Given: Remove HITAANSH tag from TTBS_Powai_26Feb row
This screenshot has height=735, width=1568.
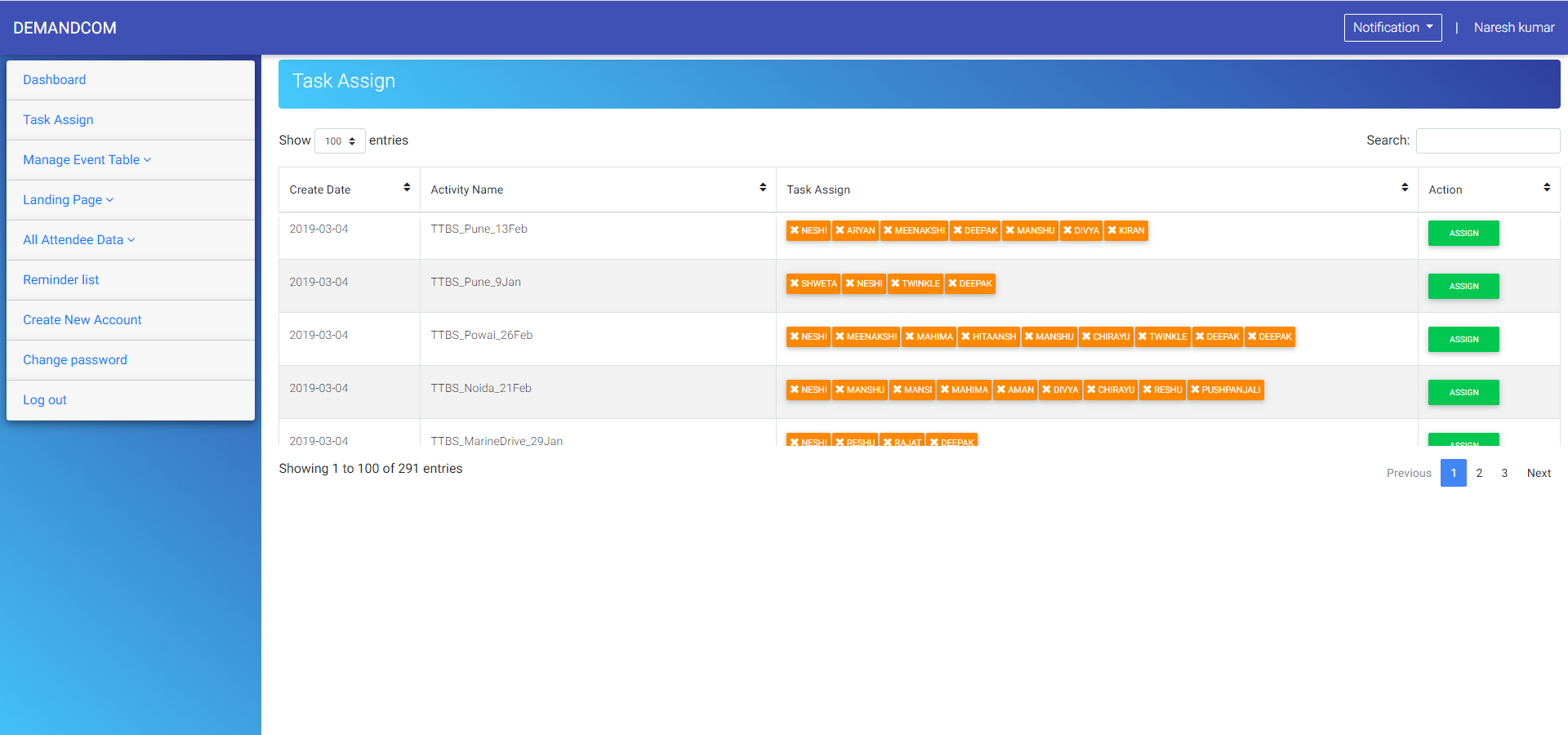Looking at the screenshot, I should click(965, 337).
